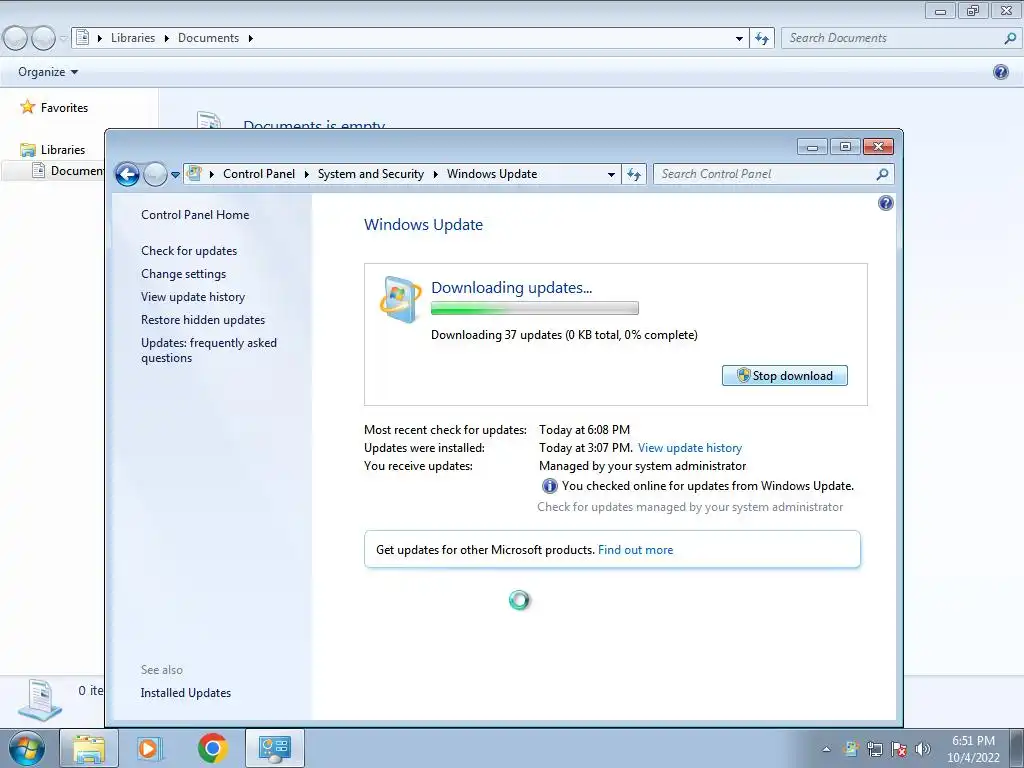Expand arrow after Libraries breadcrumb in Explorer
1024x768 pixels.
[166, 39]
